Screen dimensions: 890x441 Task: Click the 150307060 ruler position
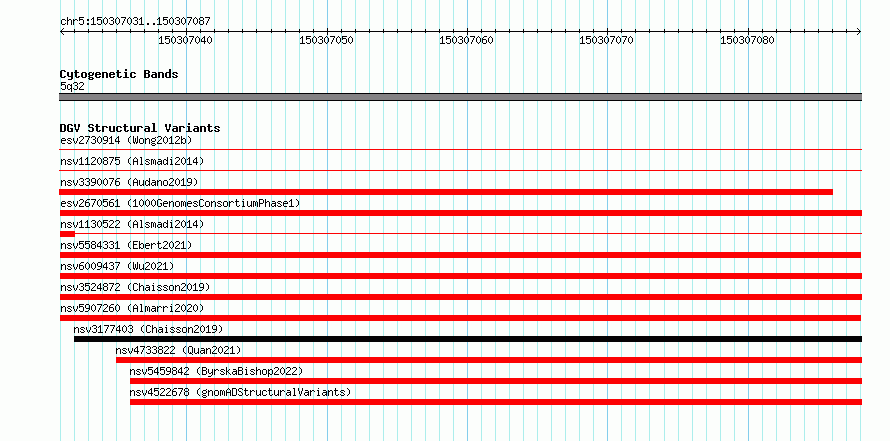467,40
